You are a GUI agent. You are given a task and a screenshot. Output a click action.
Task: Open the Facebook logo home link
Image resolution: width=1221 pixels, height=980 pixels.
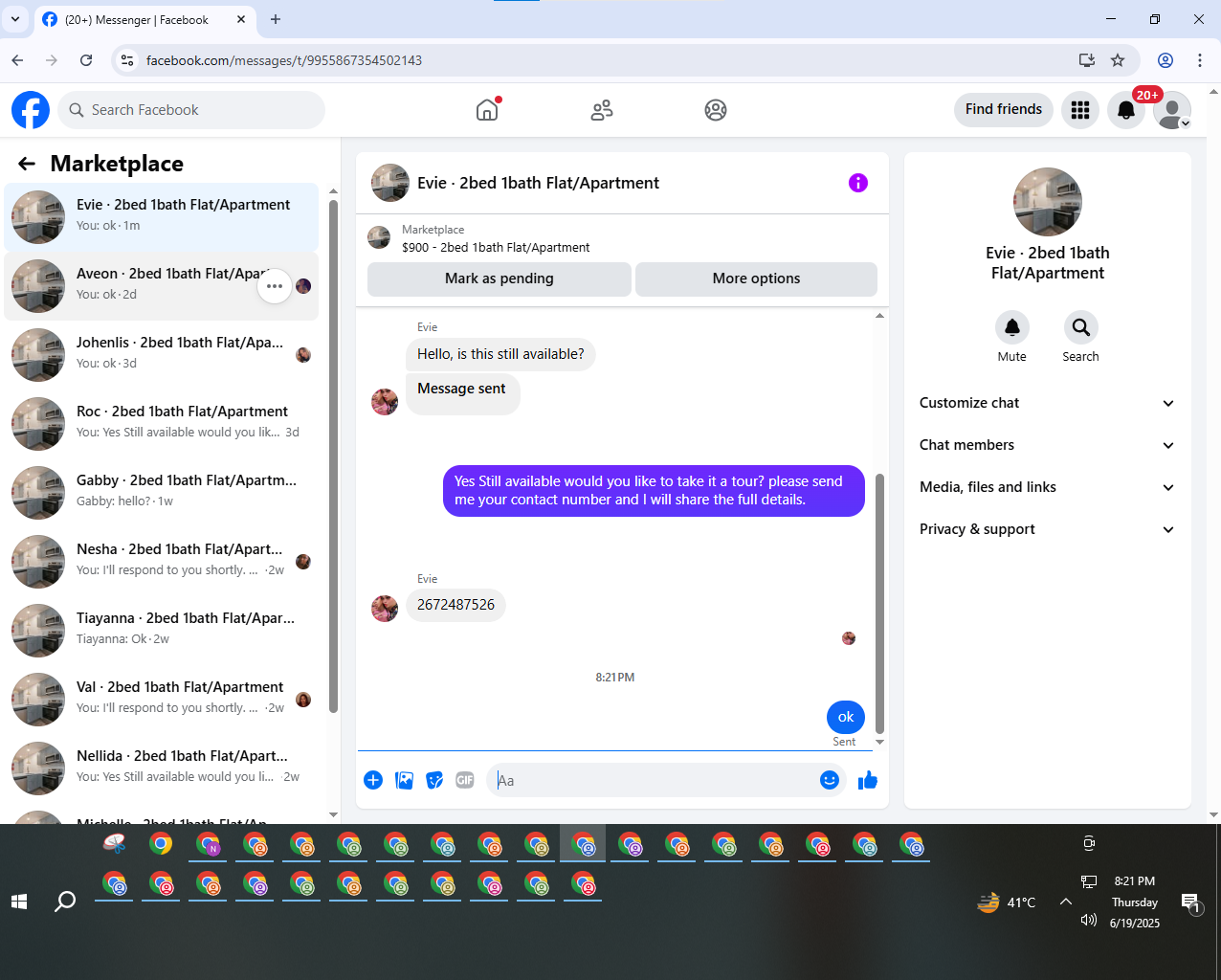point(31,110)
